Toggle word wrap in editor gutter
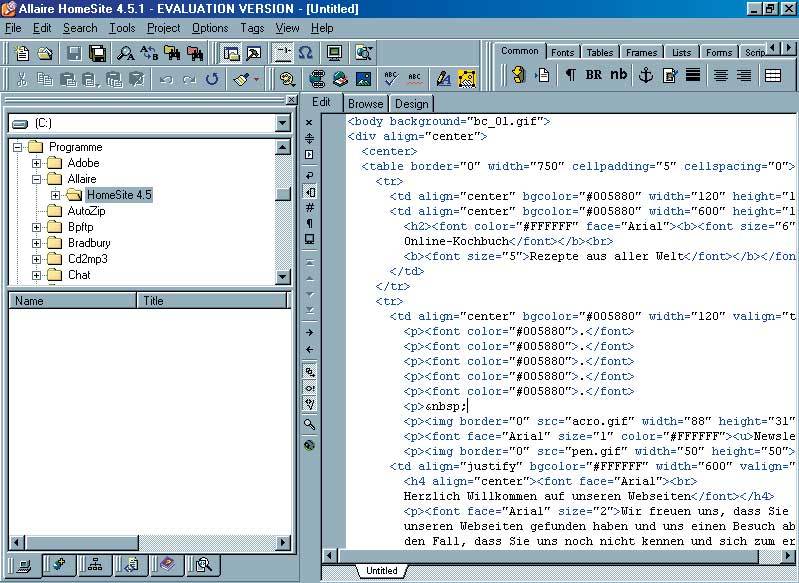 click(x=309, y=176)
